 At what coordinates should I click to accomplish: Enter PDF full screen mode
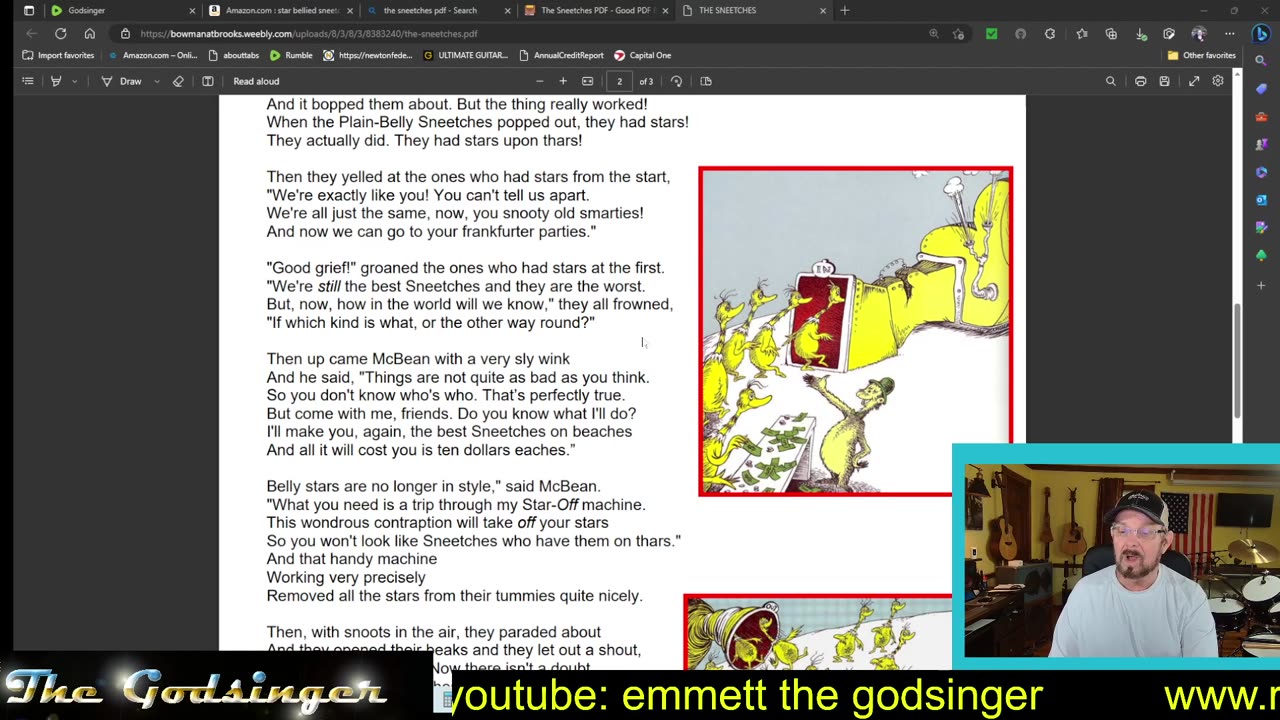[x=1194, y=81]
